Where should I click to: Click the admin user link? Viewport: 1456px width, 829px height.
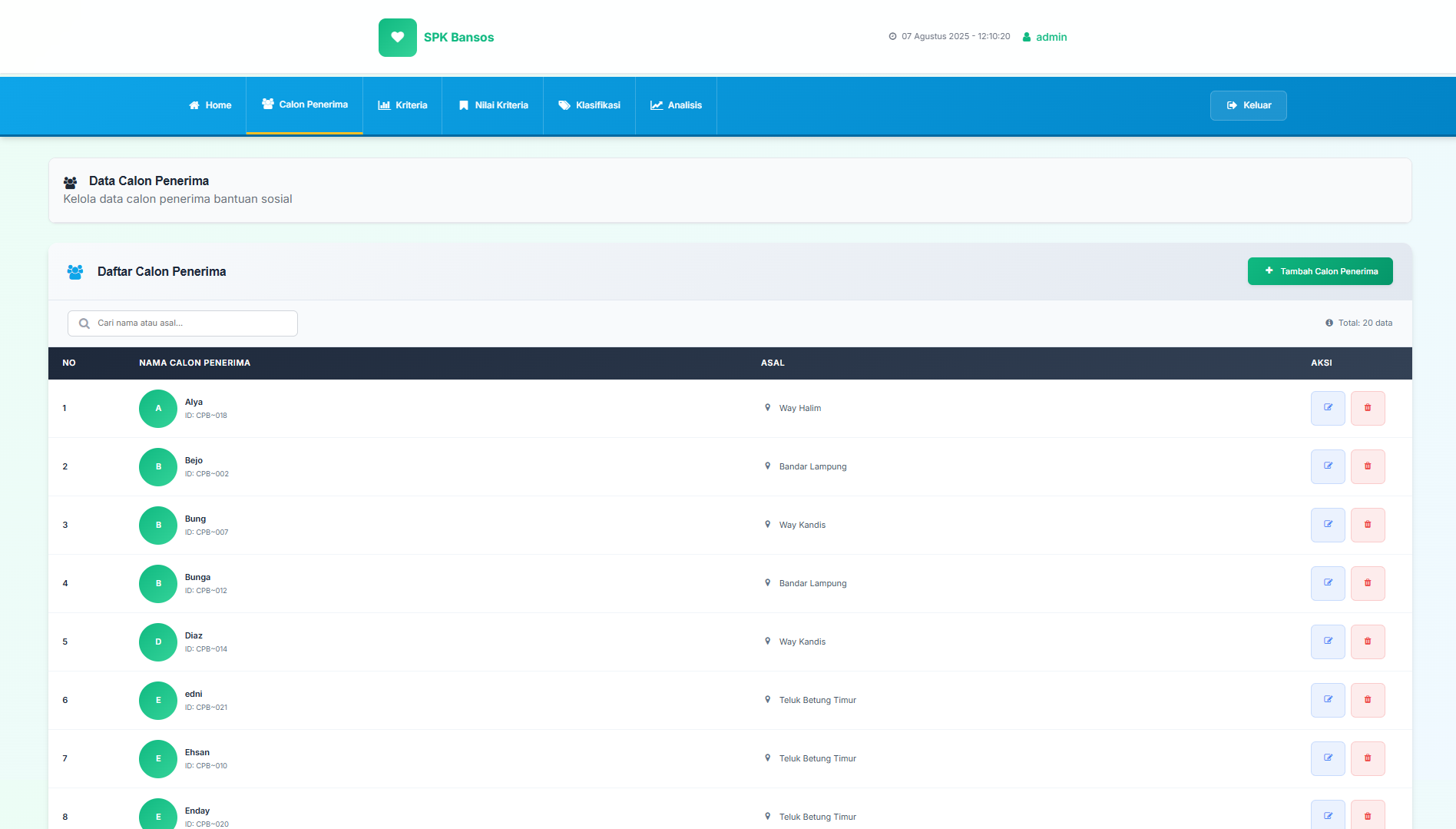(1044, 37)
